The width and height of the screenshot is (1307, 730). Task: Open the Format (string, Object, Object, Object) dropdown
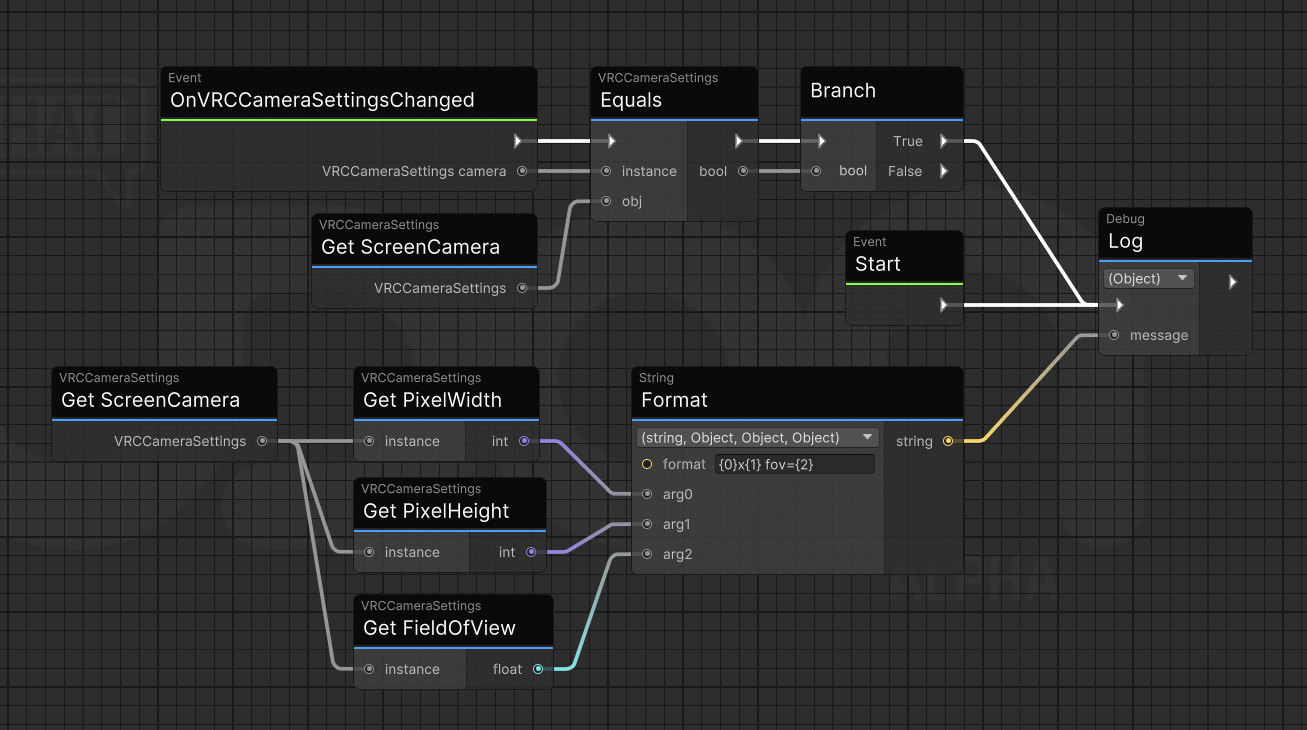(x=756, y=437)
